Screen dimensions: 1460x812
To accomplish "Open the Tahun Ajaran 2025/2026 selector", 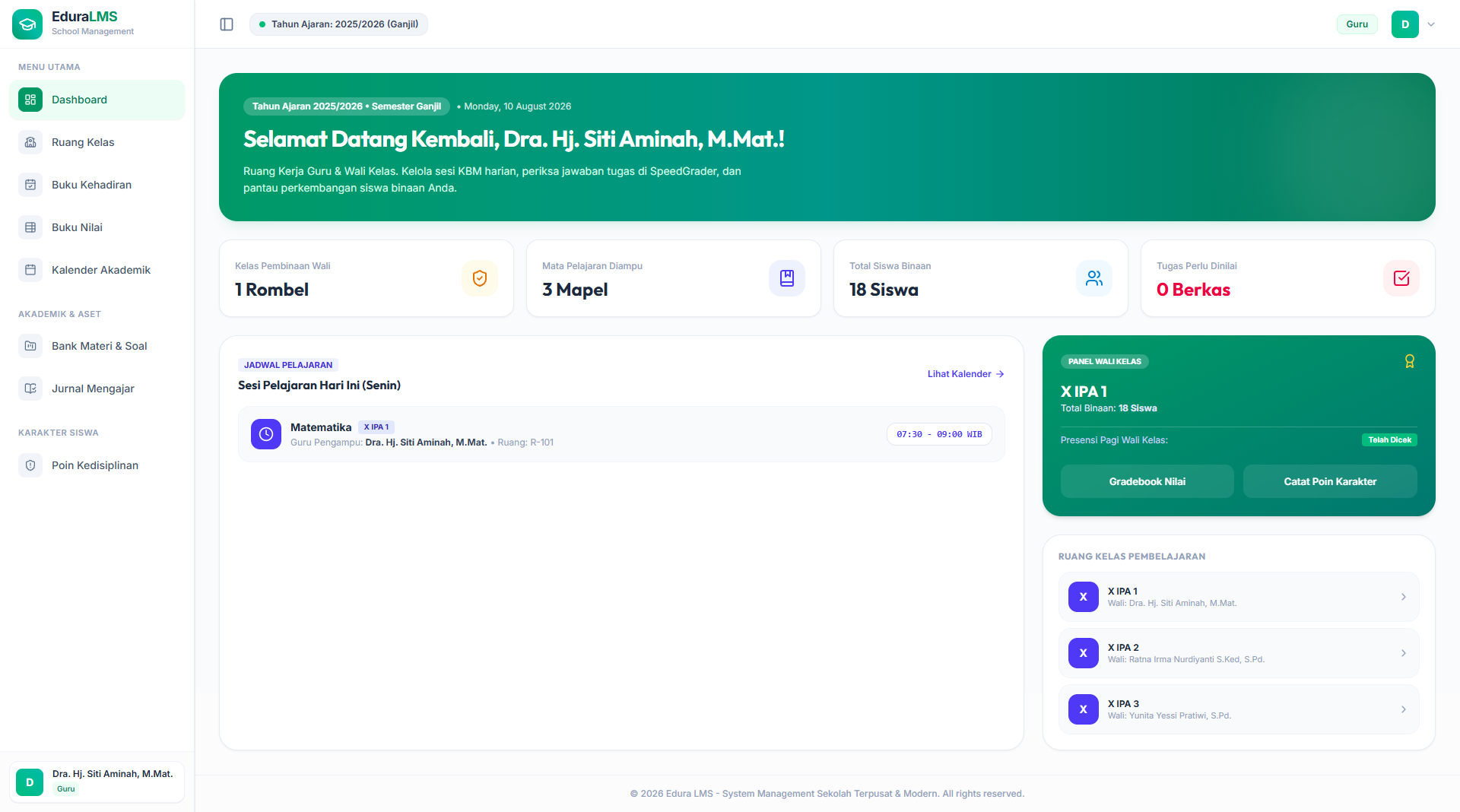I will tap(338, 24).
